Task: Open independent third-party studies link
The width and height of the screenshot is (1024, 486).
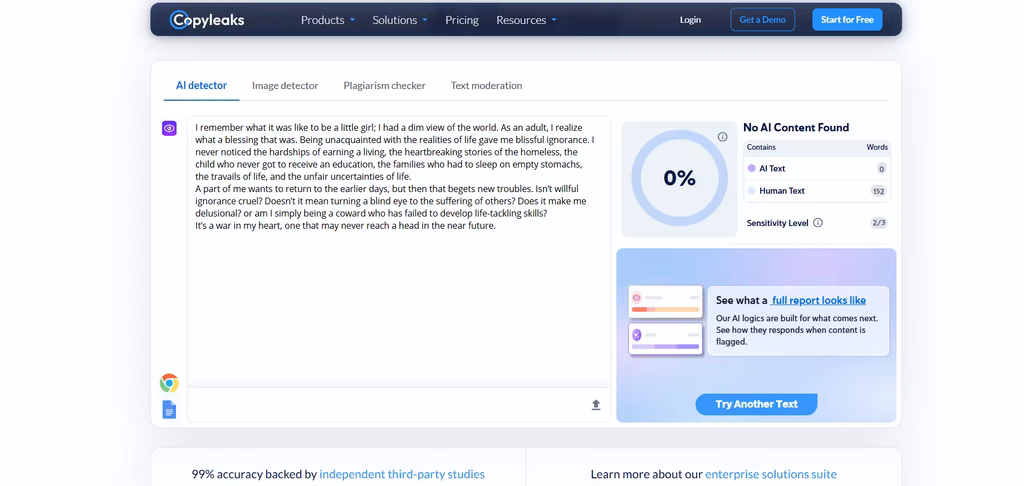Action: tap(402, 474)
